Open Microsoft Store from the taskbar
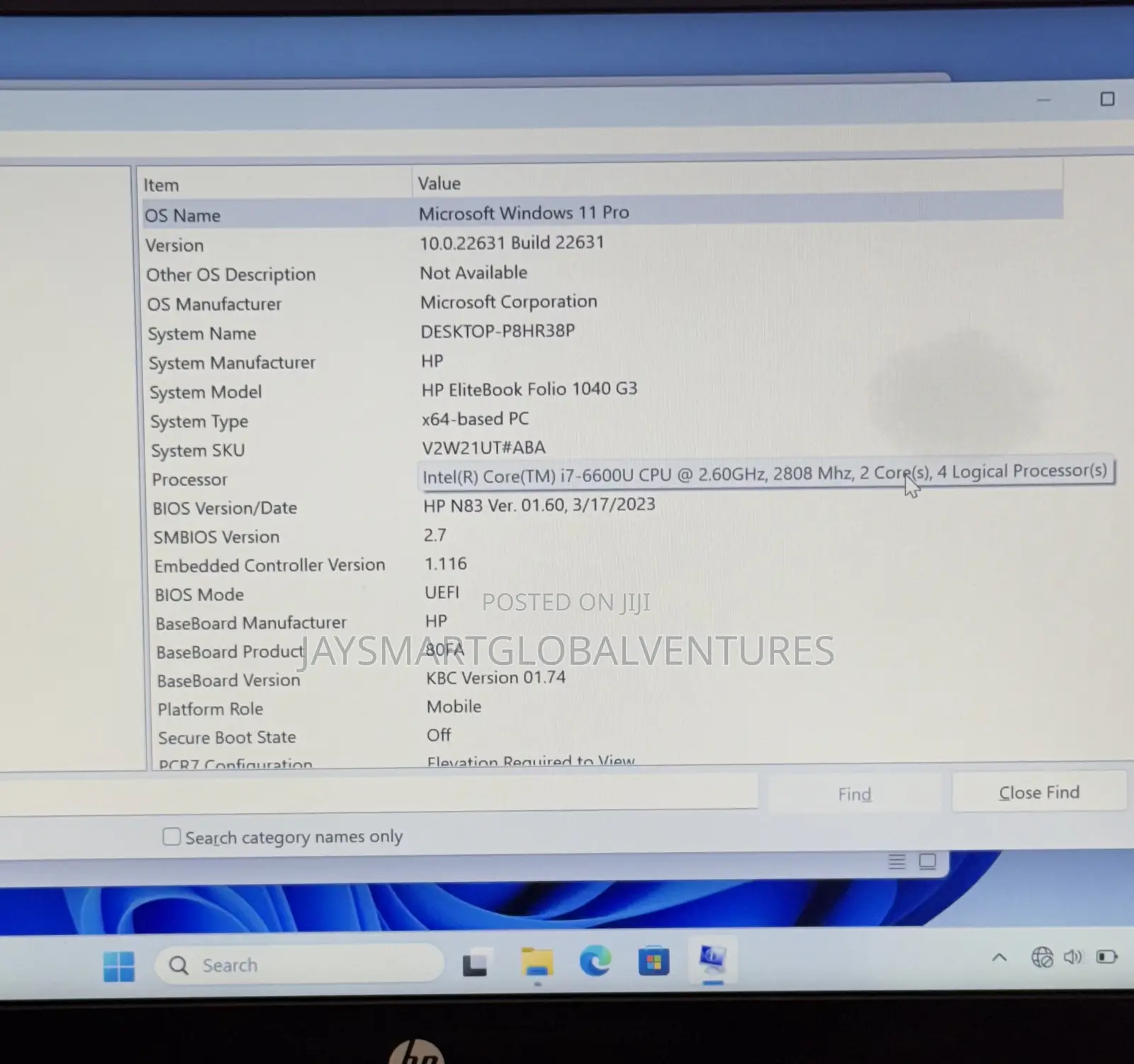Screen dimensions: 1134x1064 coord(653,961)
